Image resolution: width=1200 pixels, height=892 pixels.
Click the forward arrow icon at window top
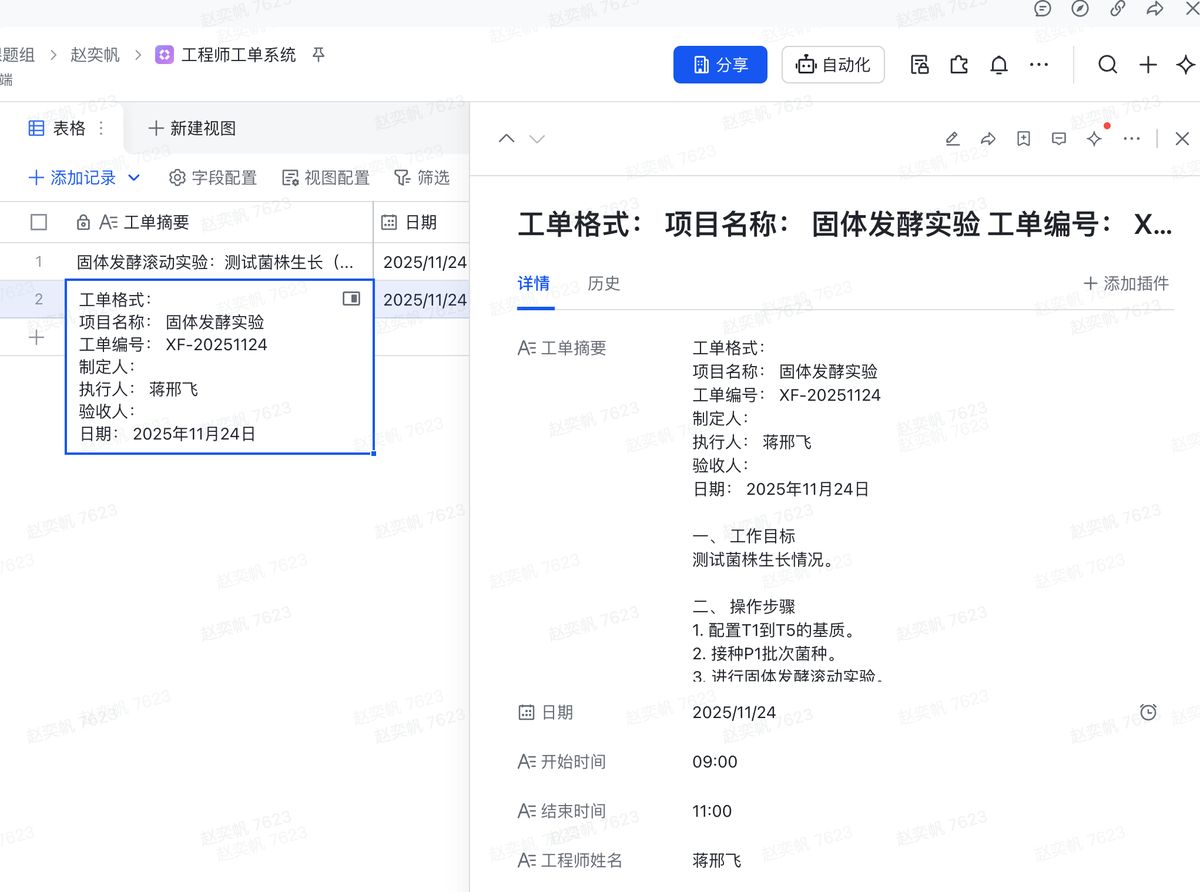(x=1155, y=8)
